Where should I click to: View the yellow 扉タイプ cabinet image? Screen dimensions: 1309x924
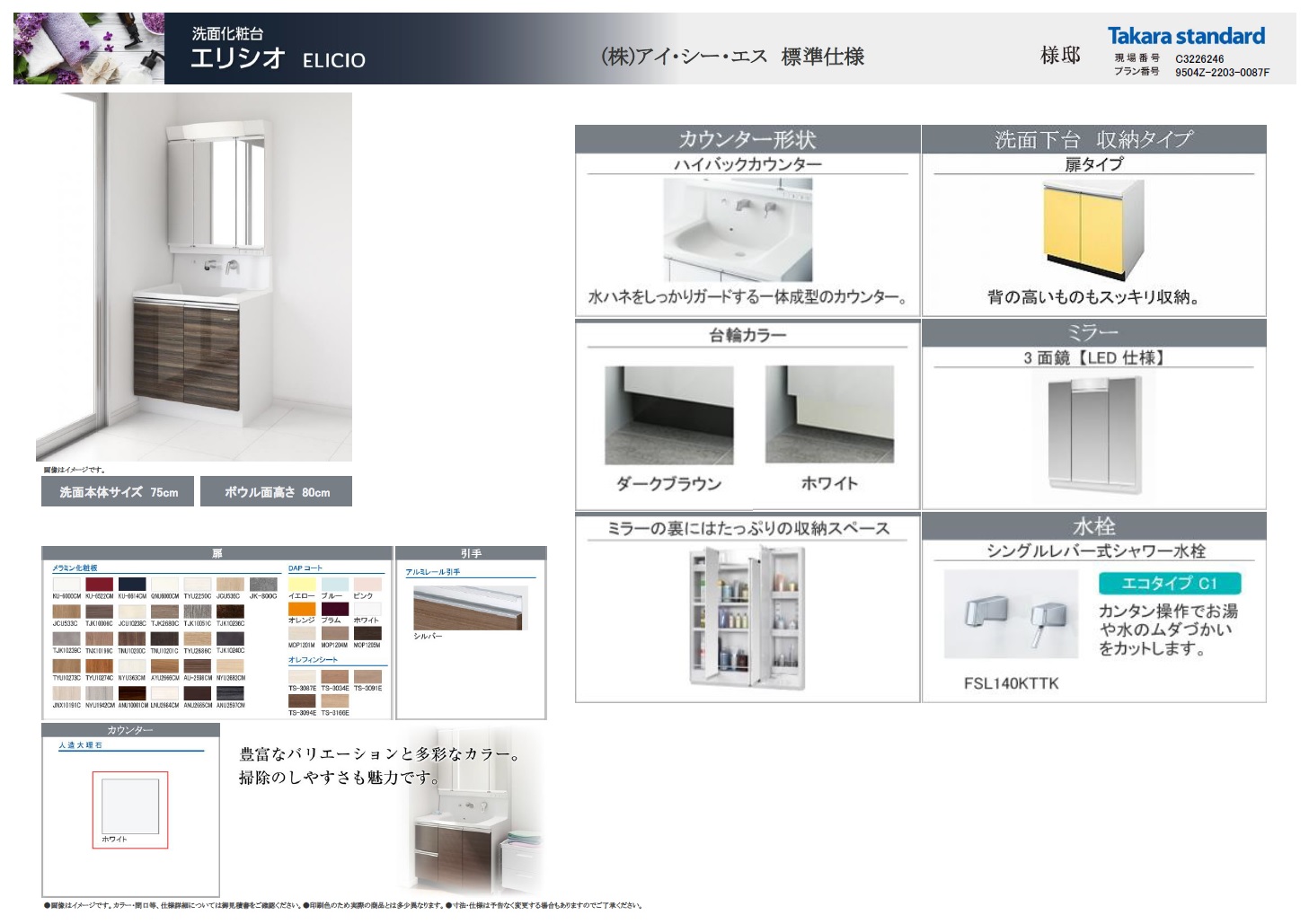tap(1093, 231)
